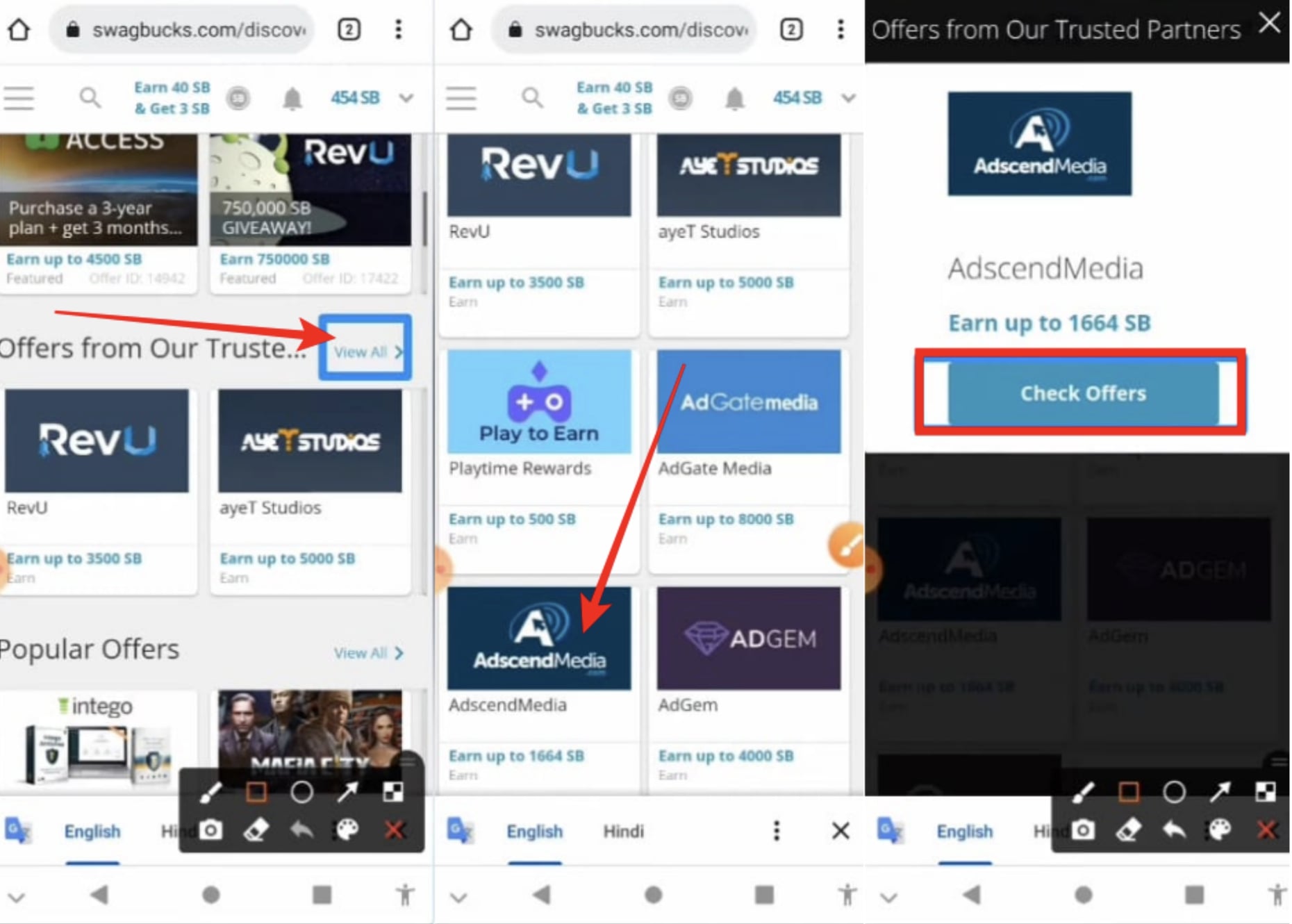Select the English translate tab in the third screen
Viewport: 1292px width, 924px height.
pyautogui.click(x=965, y=832)
